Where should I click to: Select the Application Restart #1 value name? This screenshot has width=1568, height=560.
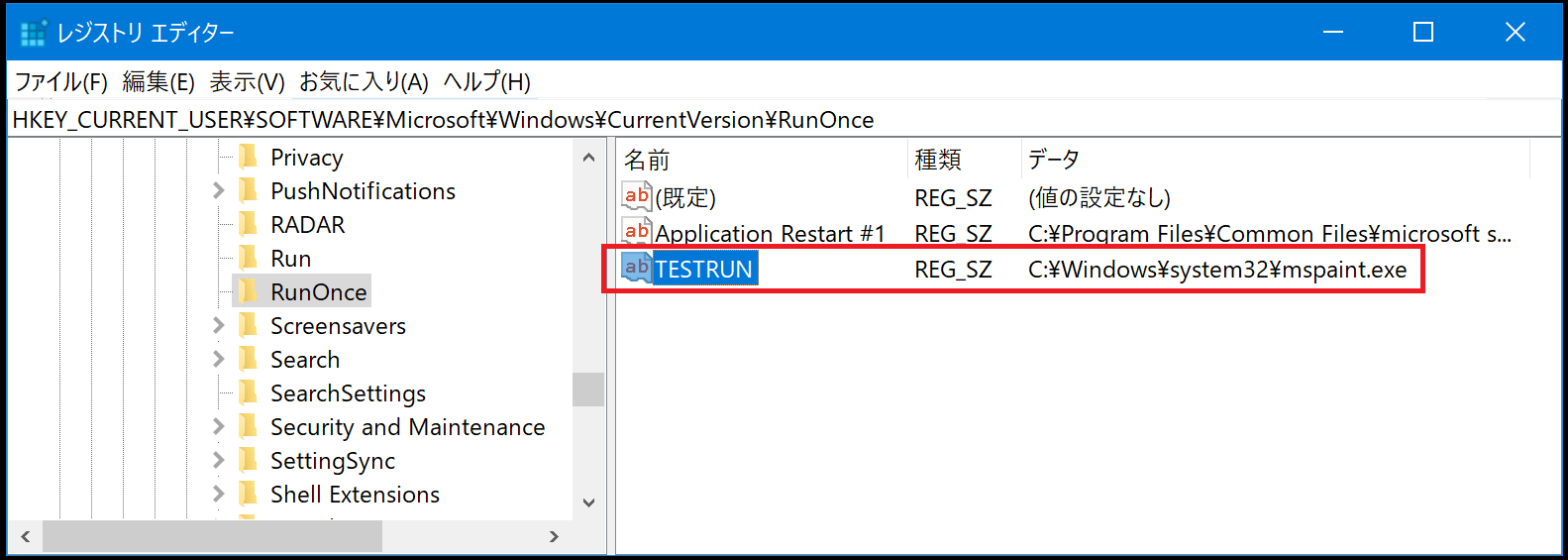pos(770,233)
